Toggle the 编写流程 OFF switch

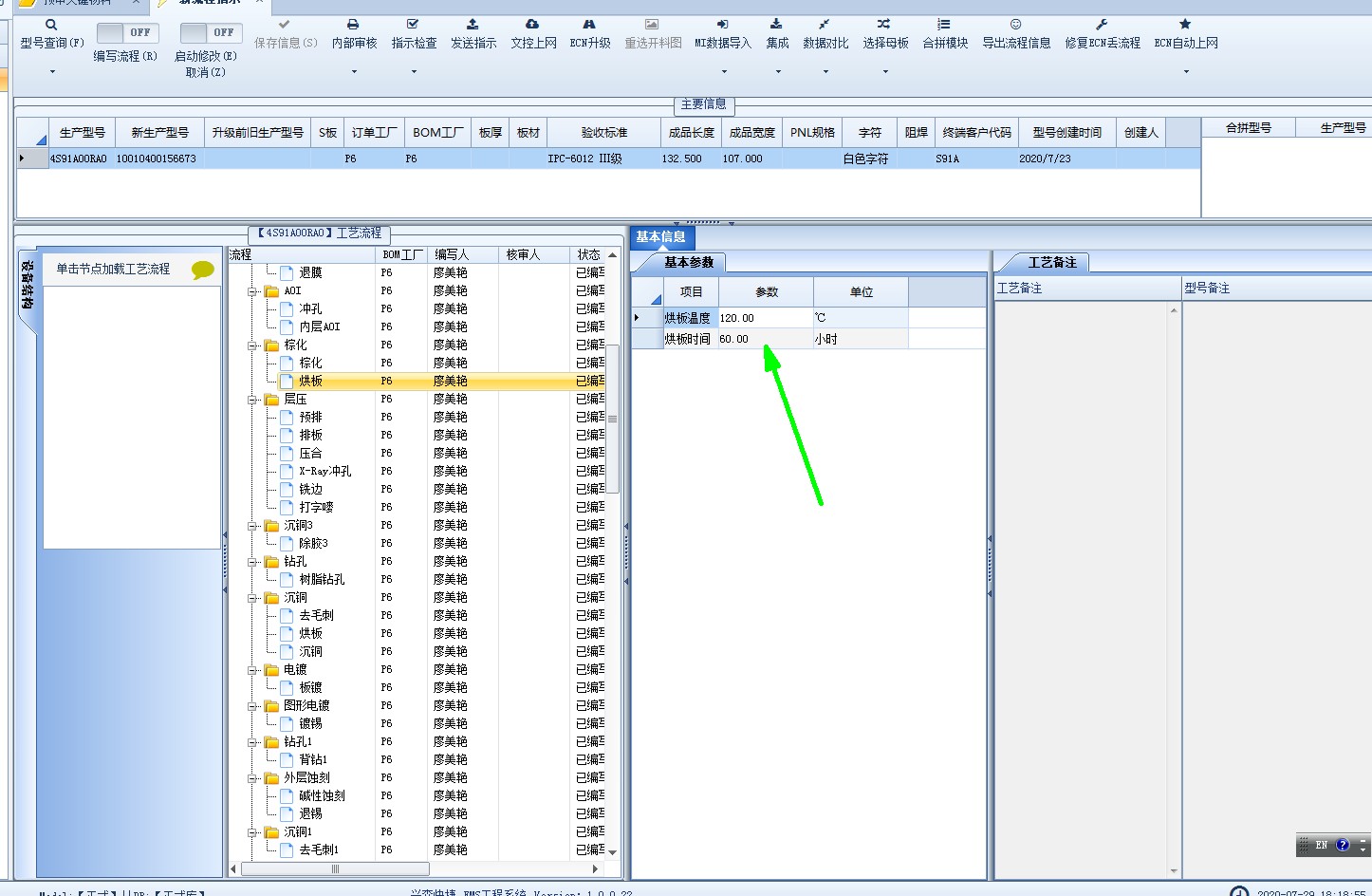pyautogui.click(x=127, y=32)
